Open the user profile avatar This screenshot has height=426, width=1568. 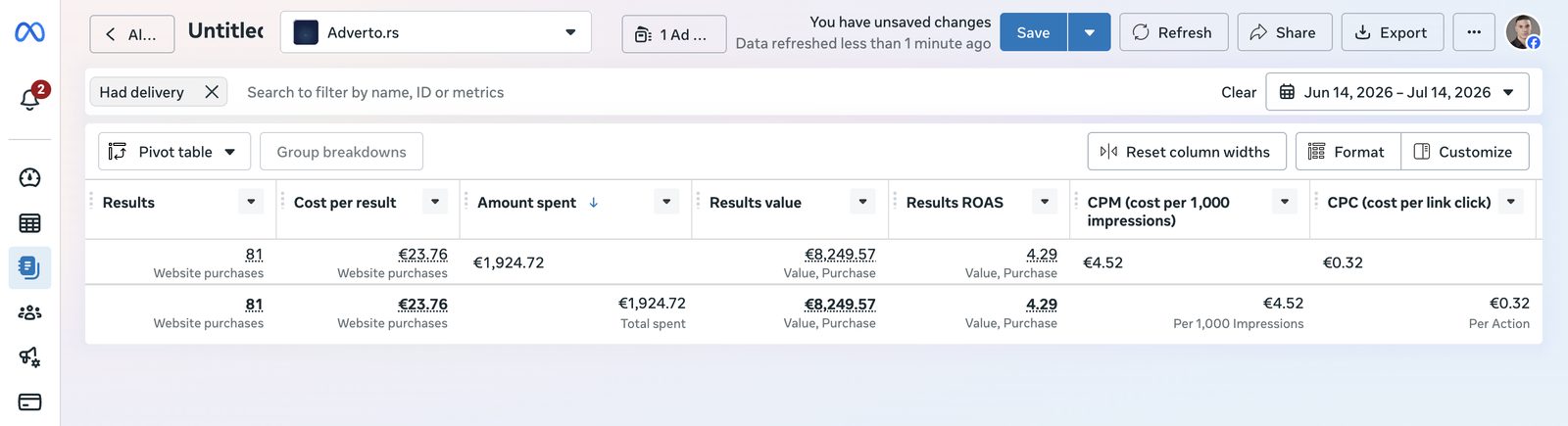coord(1523,32)
